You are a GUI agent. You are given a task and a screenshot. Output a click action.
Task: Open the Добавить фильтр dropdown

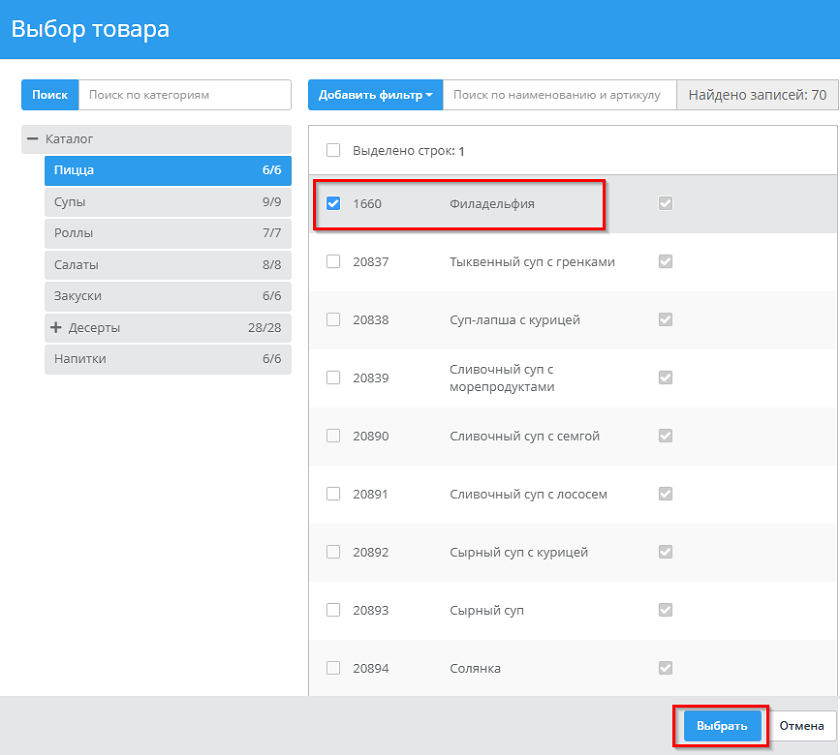pos(375,95)
